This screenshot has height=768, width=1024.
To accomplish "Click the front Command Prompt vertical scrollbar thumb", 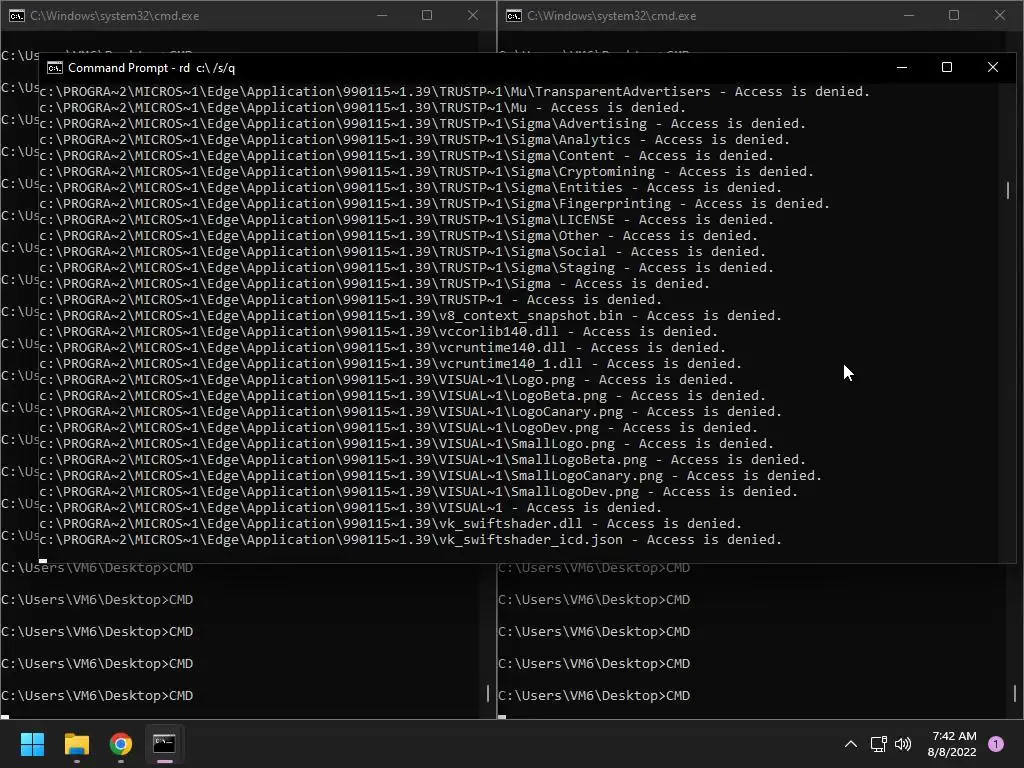I will 1008,190.
